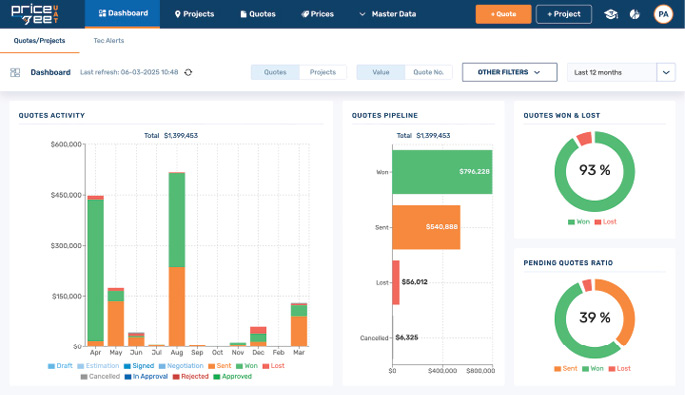Viewport: 685px width, 395px height.
Task: Click the December bar in Quotes Activity
Action: tap(258, 336)
